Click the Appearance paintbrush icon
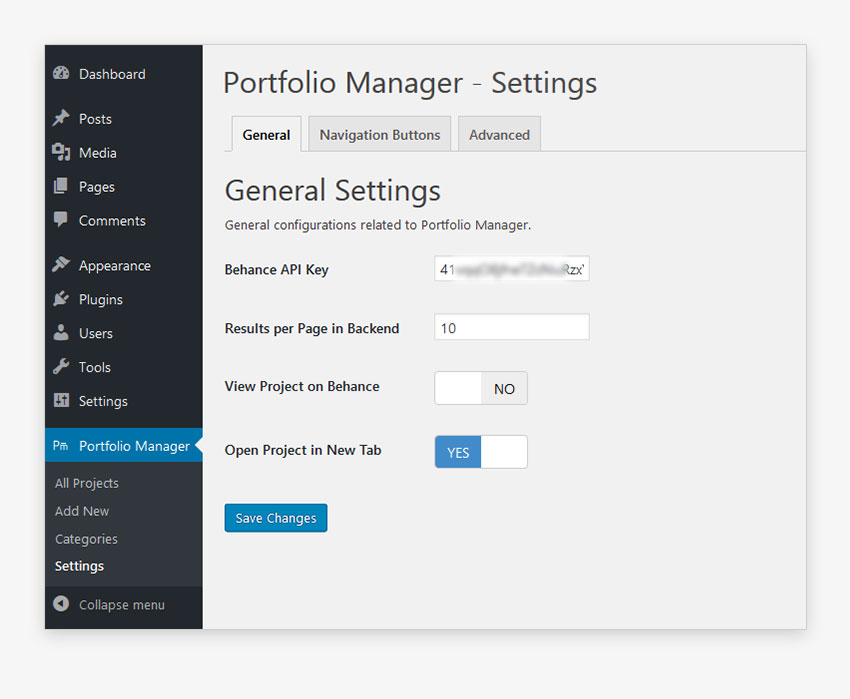Viewport: 850px width, 699px height. (x=61, y=265)
